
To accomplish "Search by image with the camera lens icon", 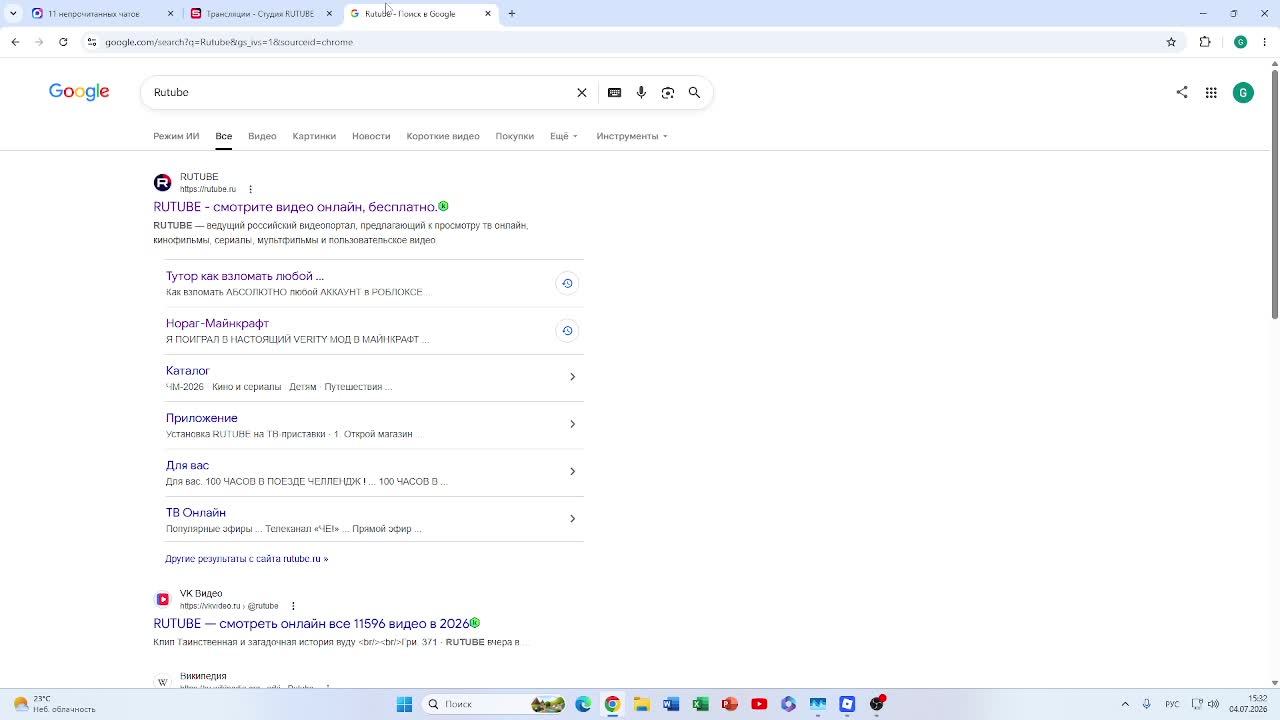I will [668, 92].
